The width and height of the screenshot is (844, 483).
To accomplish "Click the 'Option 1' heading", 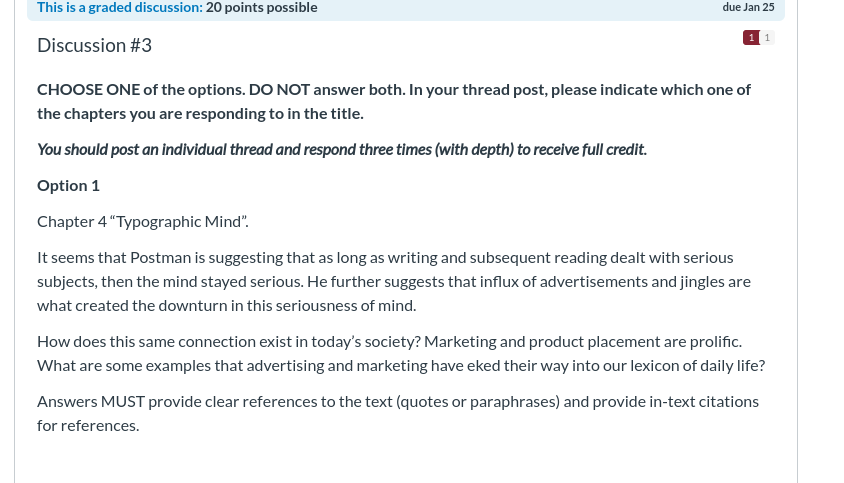I will [68, 186].
